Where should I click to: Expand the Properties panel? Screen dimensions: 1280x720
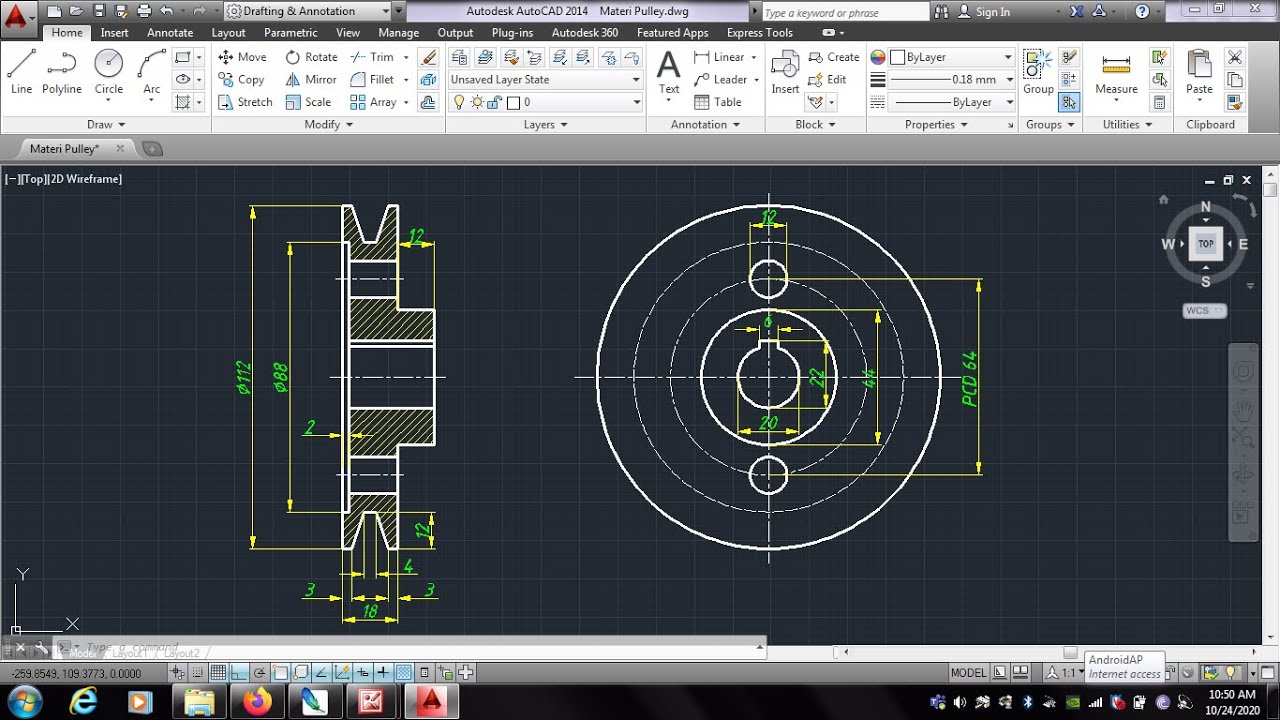click(936, 125)
